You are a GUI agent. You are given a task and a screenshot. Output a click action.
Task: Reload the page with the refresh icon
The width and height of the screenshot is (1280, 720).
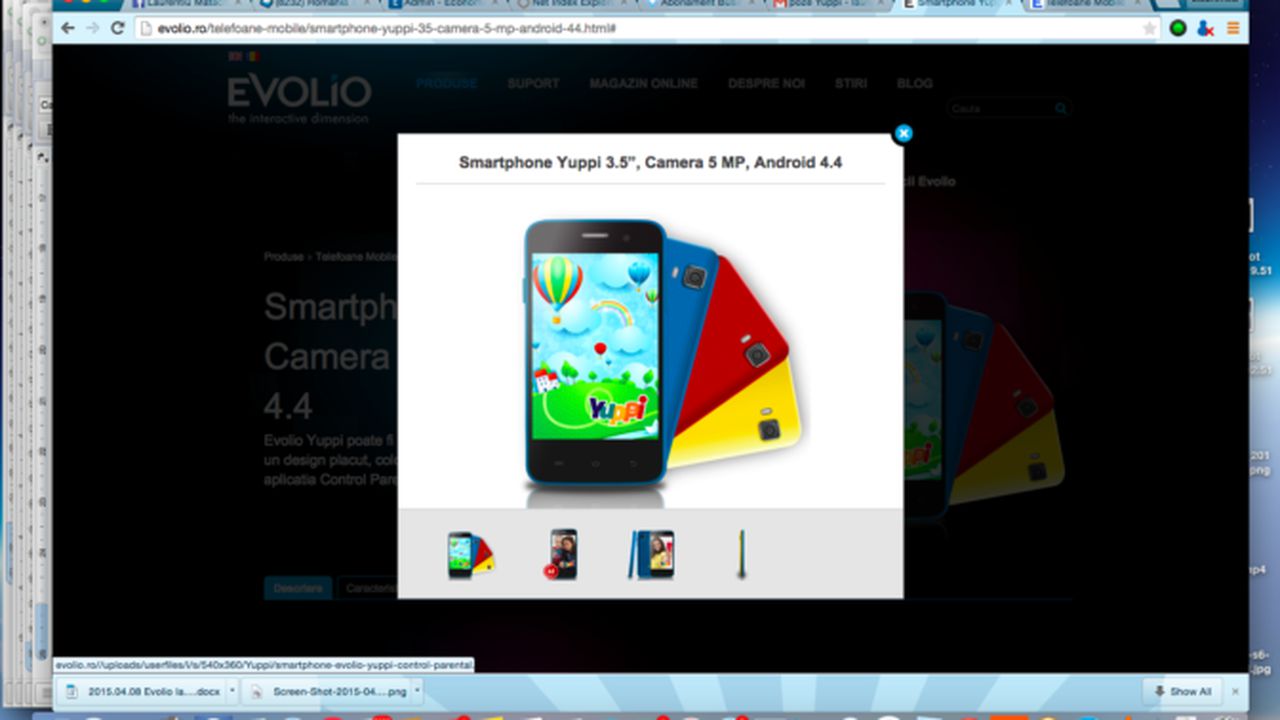(117, 28)
